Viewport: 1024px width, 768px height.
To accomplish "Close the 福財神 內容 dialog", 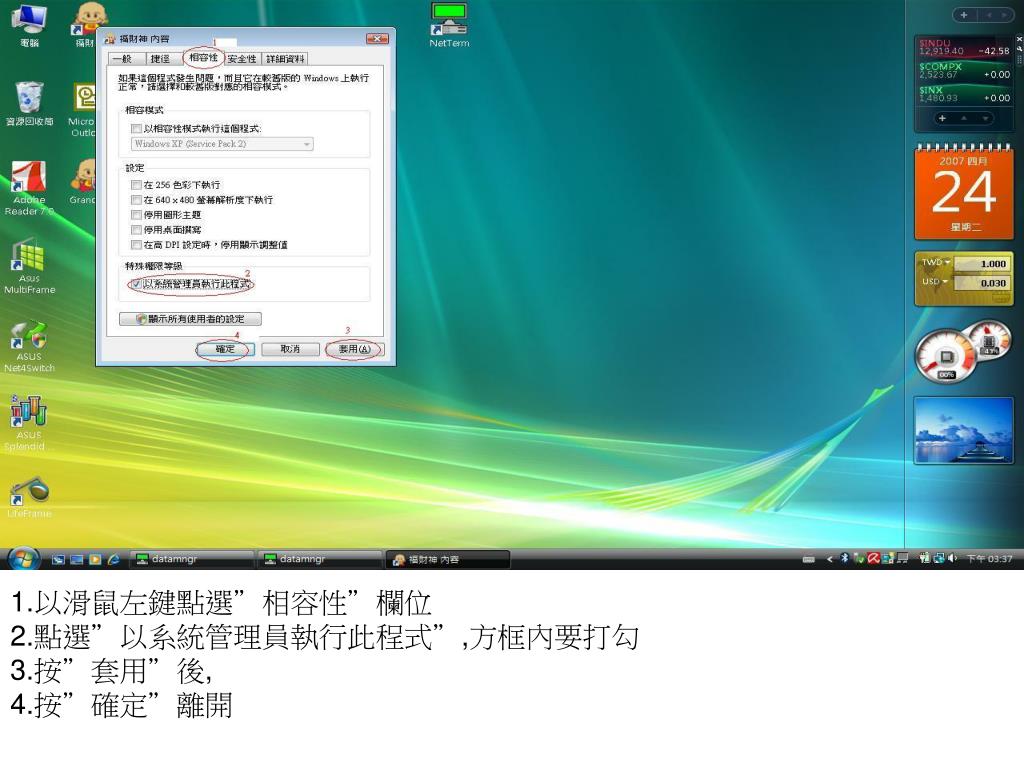I will pyautogui.click(x=377, y=39).
